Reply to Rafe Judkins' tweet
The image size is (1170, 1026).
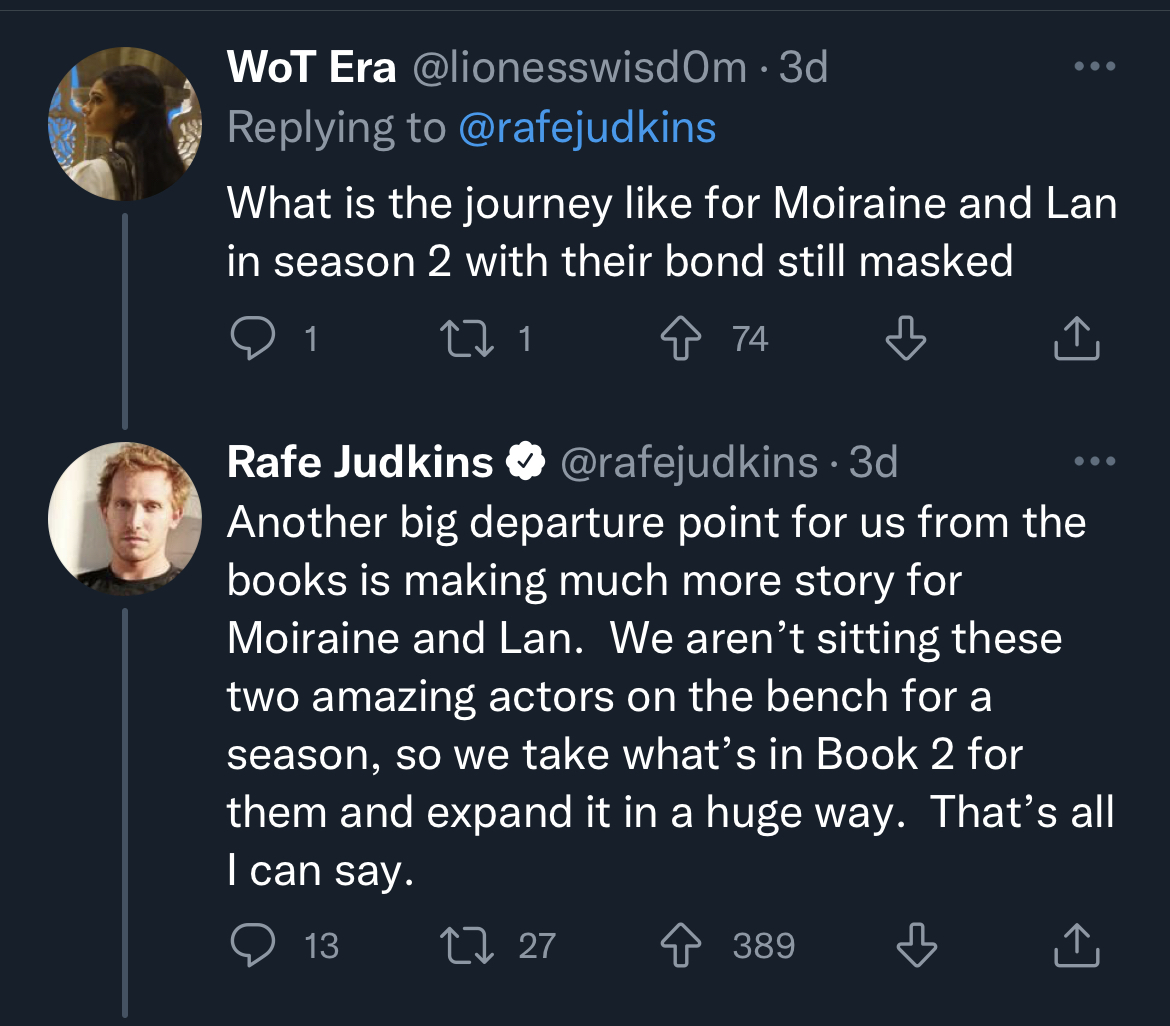tap(252, 945)
